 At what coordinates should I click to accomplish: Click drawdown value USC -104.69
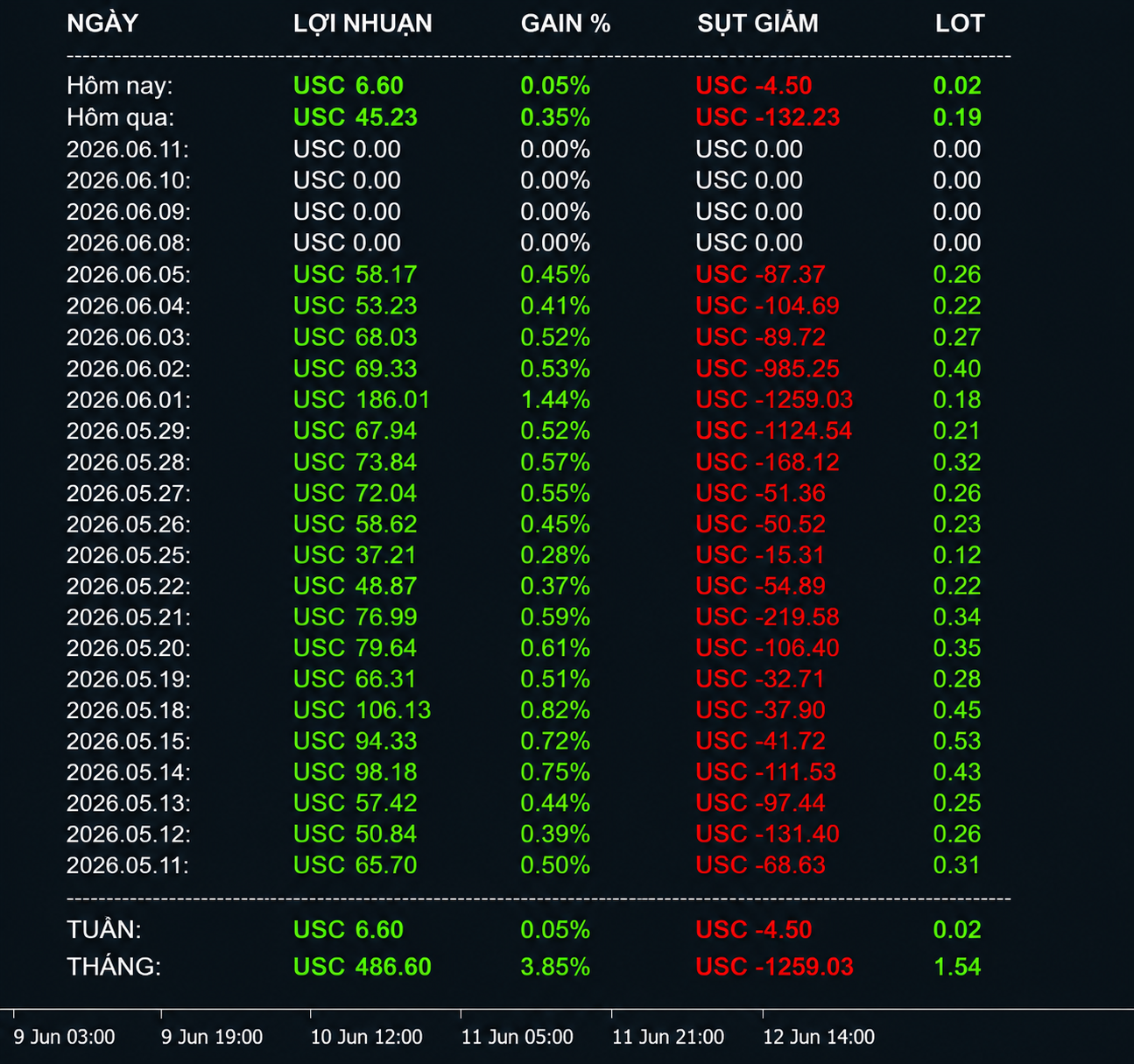point(768,306)
